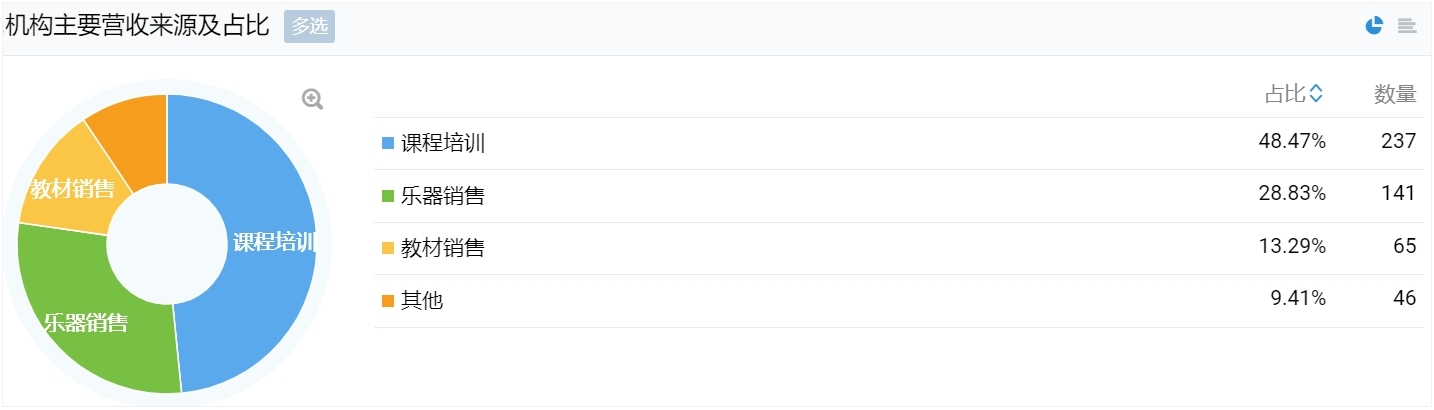Click the magnifier zoom icon beside chart

[313, 99]
